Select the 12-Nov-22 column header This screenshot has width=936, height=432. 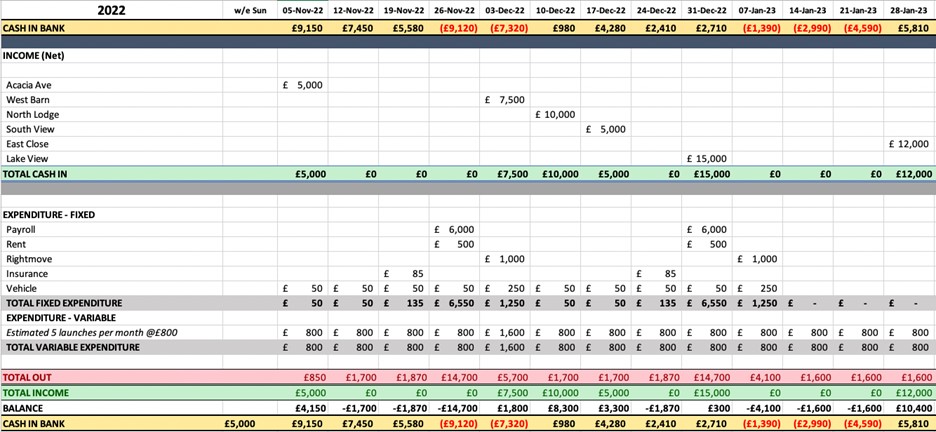click(x=353, y=10)
